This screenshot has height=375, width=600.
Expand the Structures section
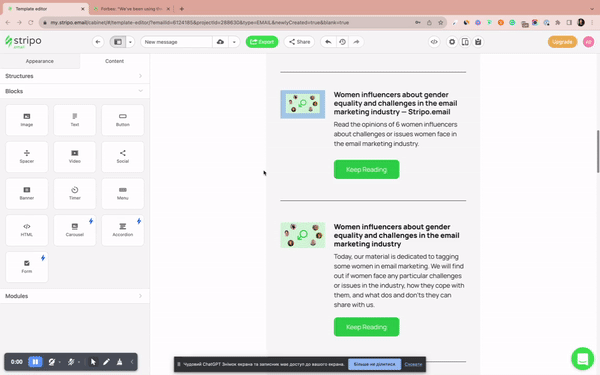coord(75,76)
